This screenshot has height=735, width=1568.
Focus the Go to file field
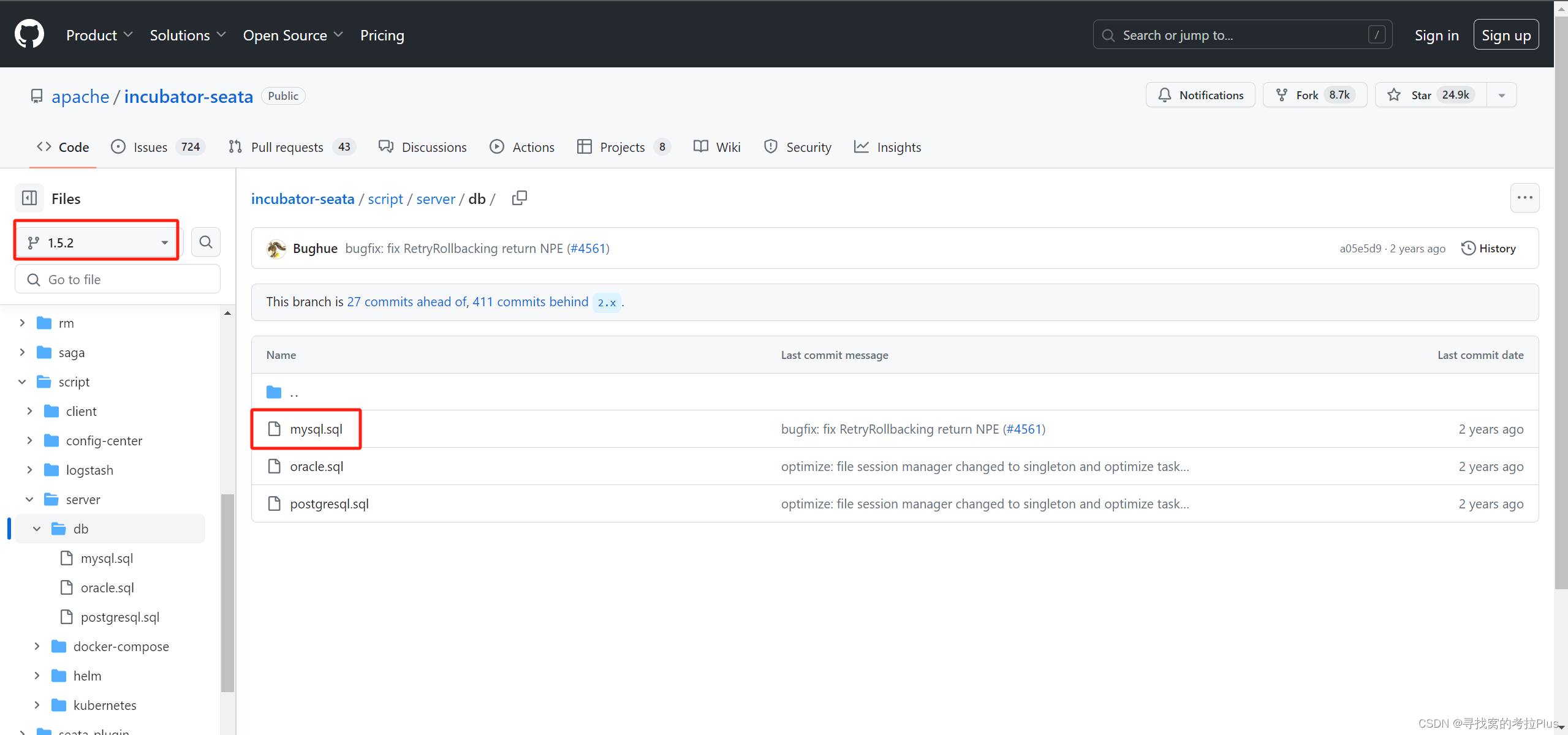coord(118,279)
